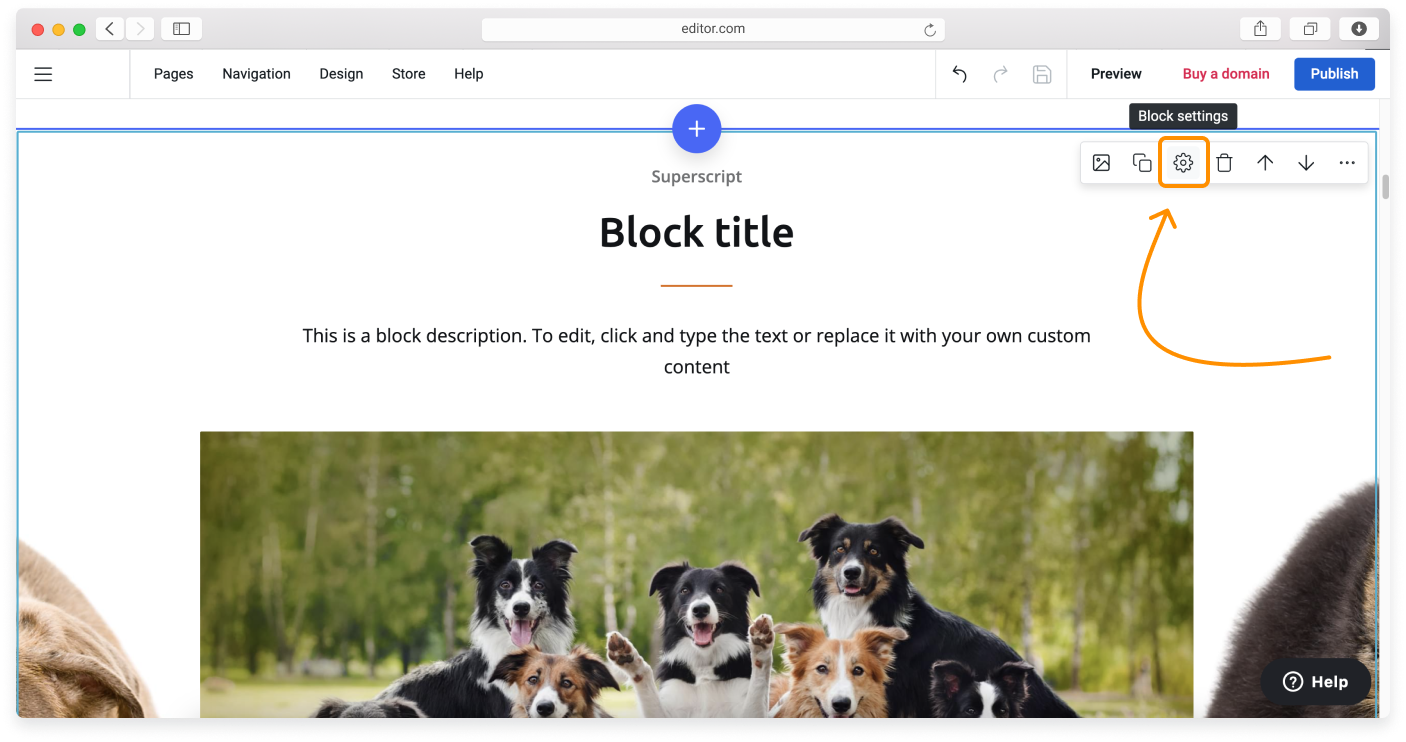The width and height of the screenshot is (1406, 742).
Task: Move the block up
Action: pos(1265,163)
